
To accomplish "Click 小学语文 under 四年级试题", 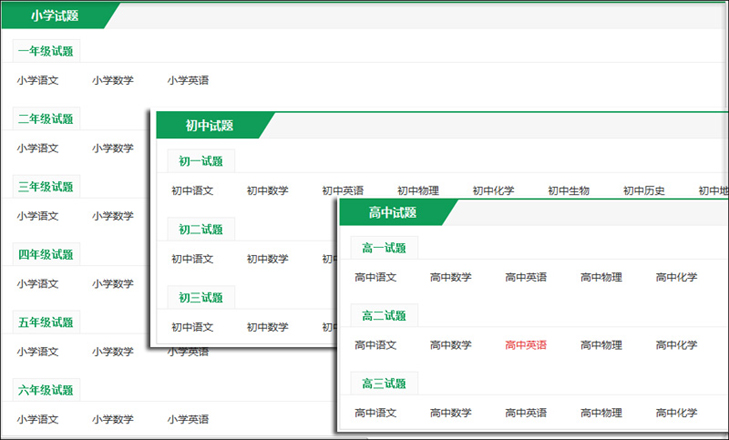I will (x=38, y=284).
